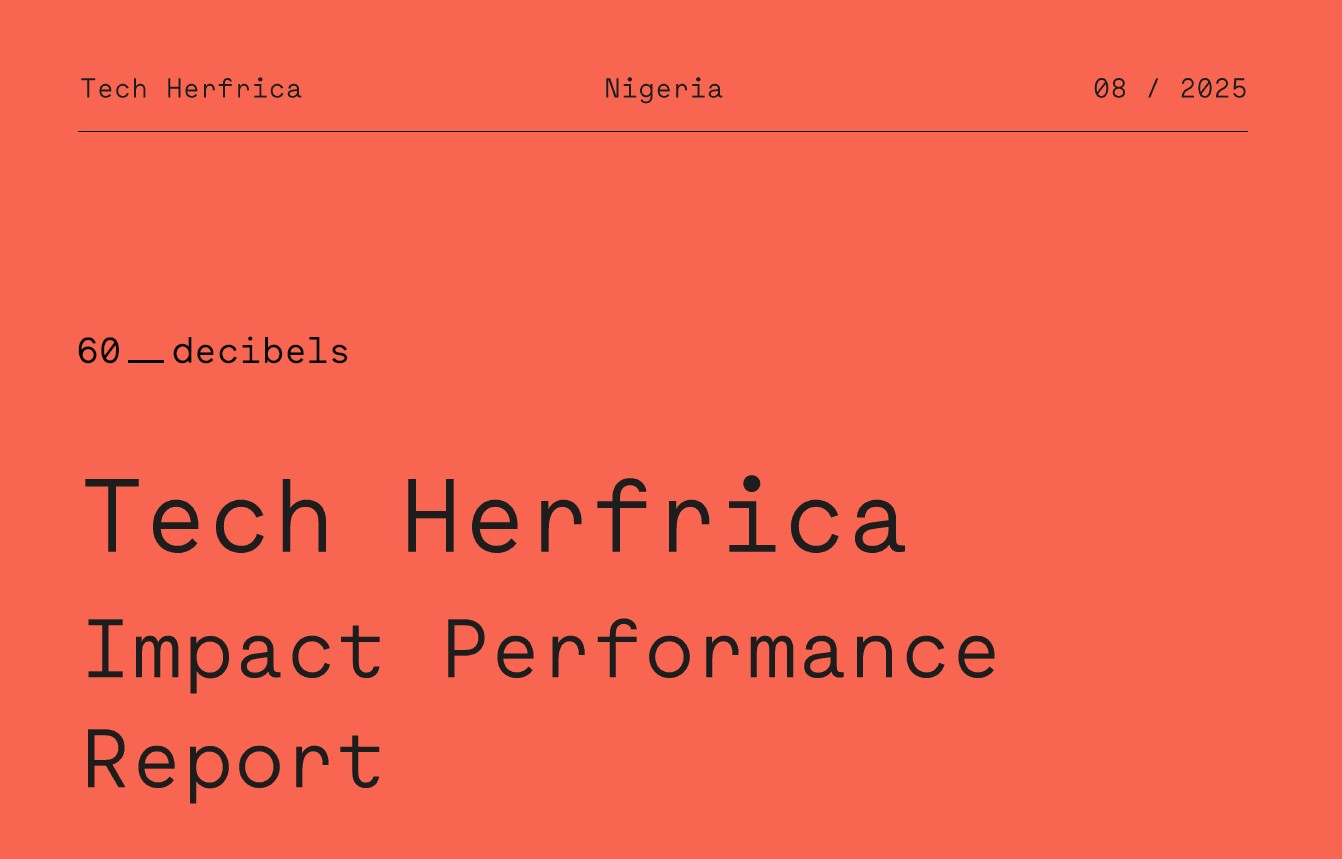The height and width of the screenshot is (859, 1342).
Task: Select the "Nigeria" country label
Action: point(664,89)
